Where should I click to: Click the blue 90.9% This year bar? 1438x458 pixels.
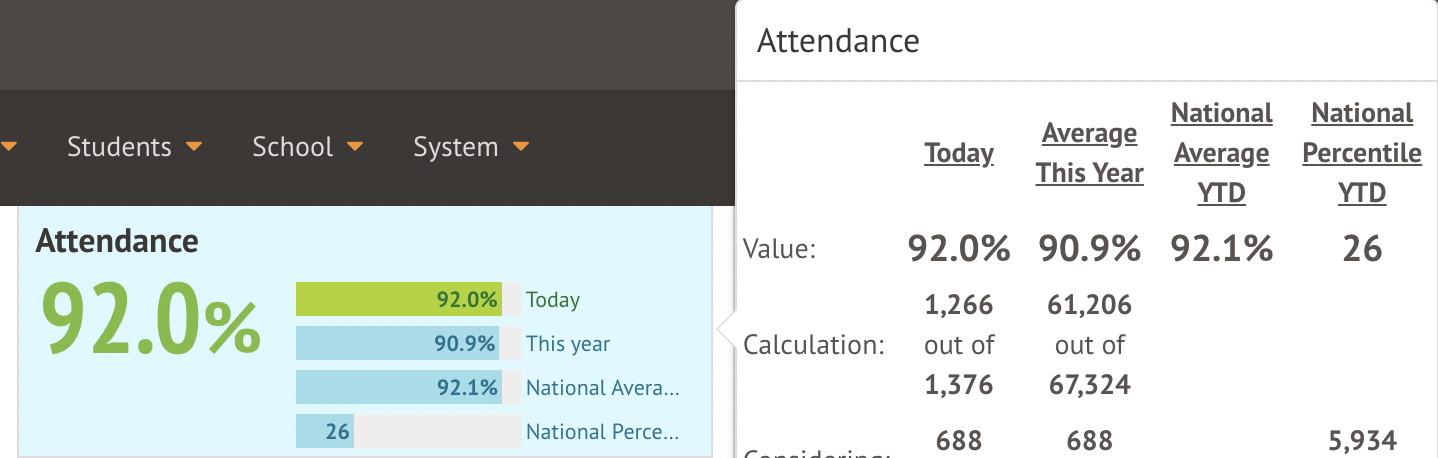pyautogui.click(x=397, y=343)
